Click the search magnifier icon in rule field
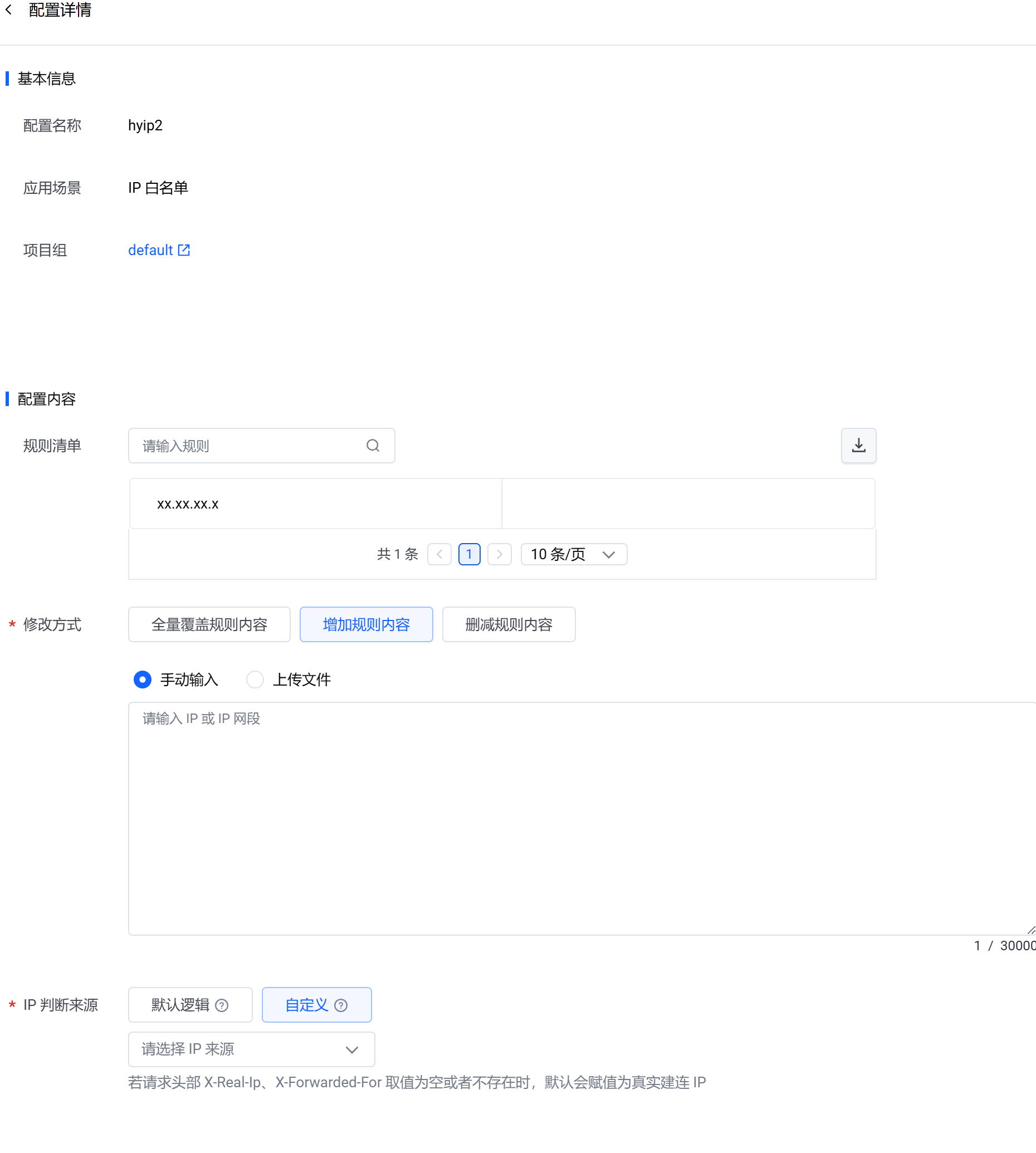This screenshot has height=1153, width=1036. 372,446
